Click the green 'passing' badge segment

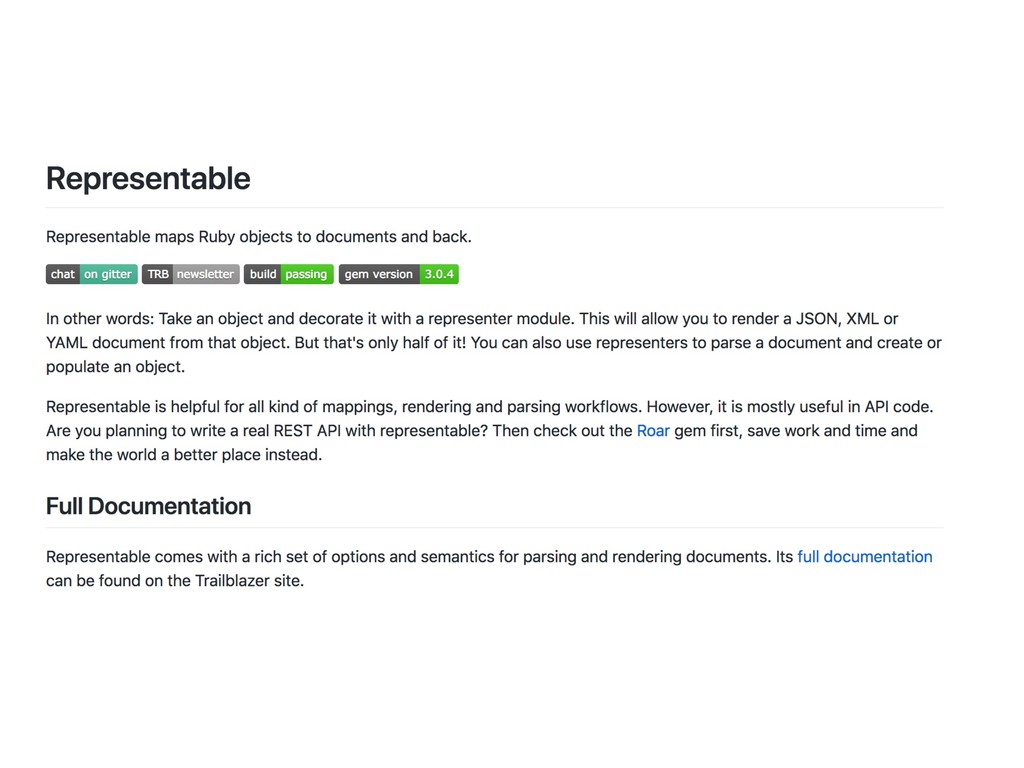click(306, 274)
